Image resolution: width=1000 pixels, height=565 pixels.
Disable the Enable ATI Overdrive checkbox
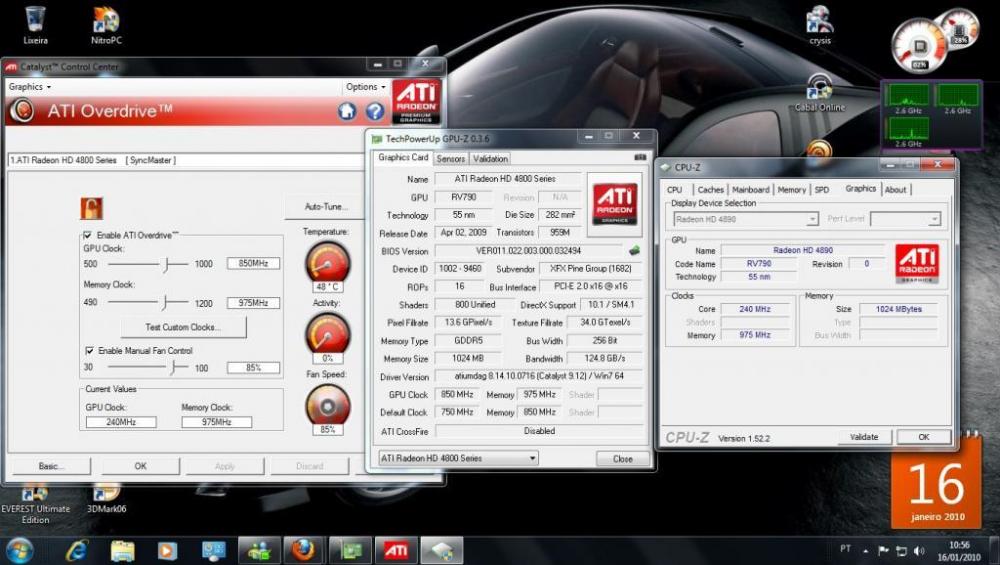coord(88,235)
